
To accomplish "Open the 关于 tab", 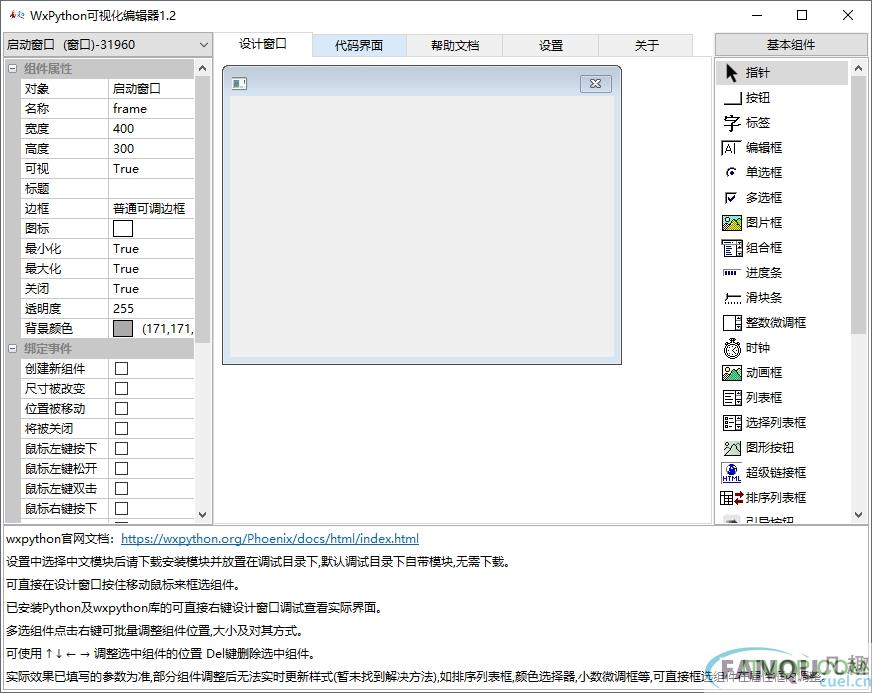I will pyautogui.click(x=646, y=46).
